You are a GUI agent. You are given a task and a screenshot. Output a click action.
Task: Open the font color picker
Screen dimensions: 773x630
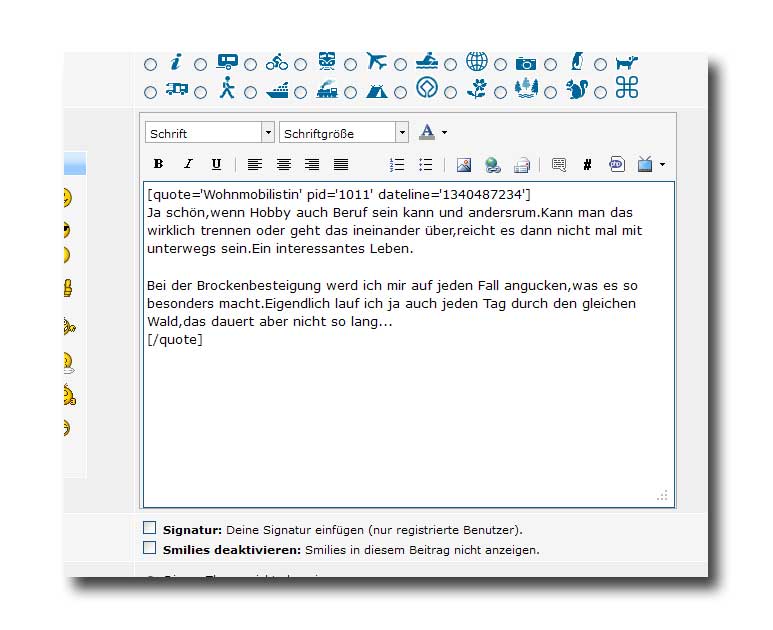[444, 133]
